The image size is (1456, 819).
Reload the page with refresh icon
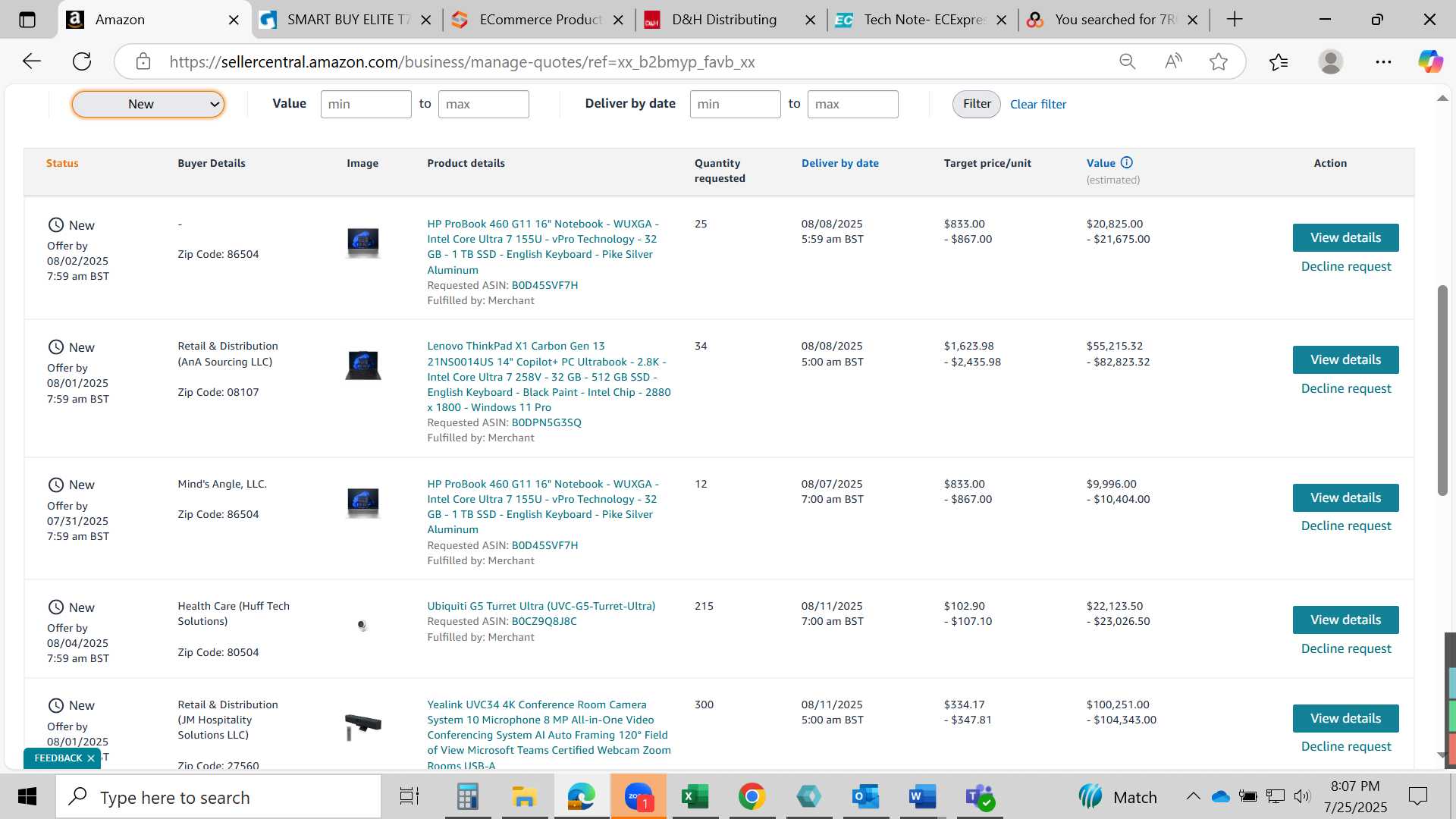(x=82, y=61)
